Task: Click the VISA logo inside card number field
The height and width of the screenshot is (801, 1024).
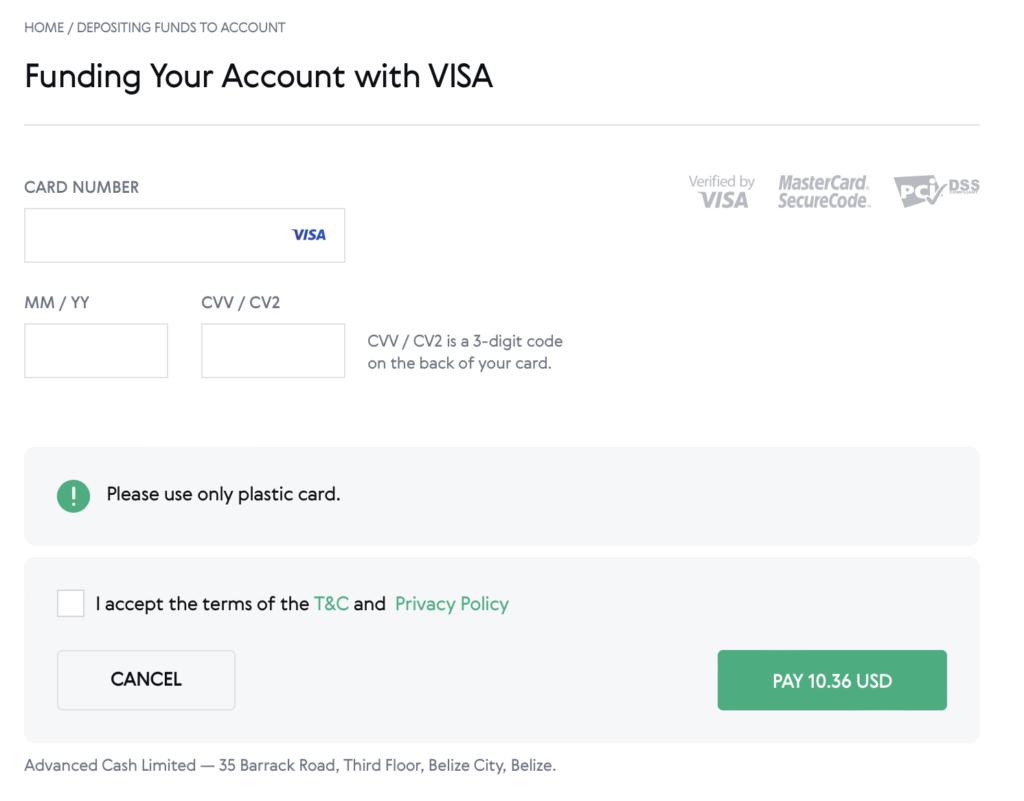Action: pos(309,235)
